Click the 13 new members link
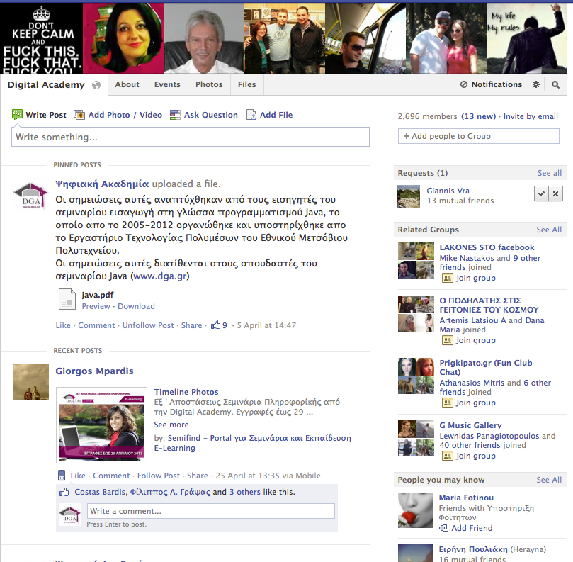This screenshot has width=573, height=562. [479, 116]
